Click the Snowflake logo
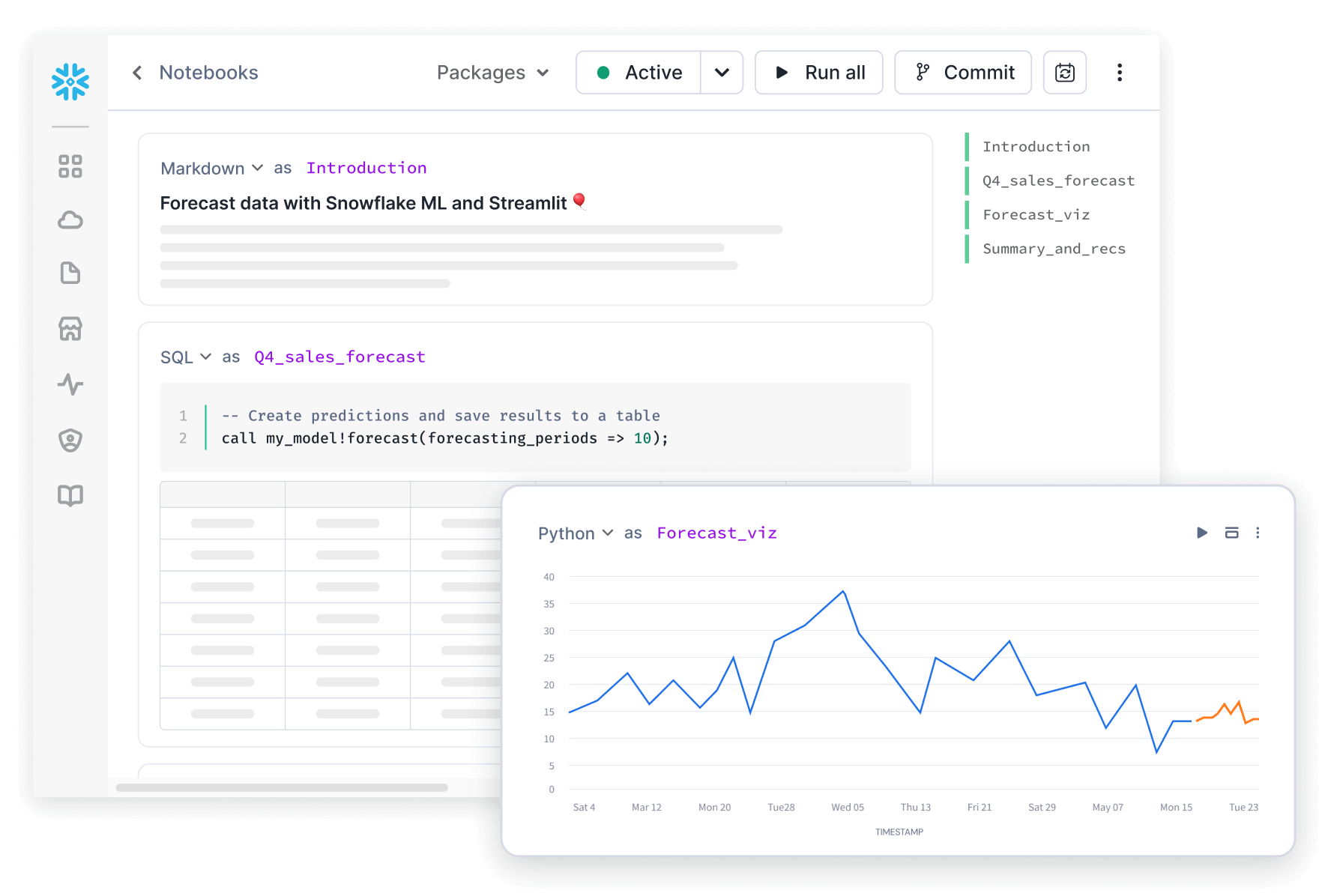Screen dimensions: 1331x896 click(x=70, y=82)
